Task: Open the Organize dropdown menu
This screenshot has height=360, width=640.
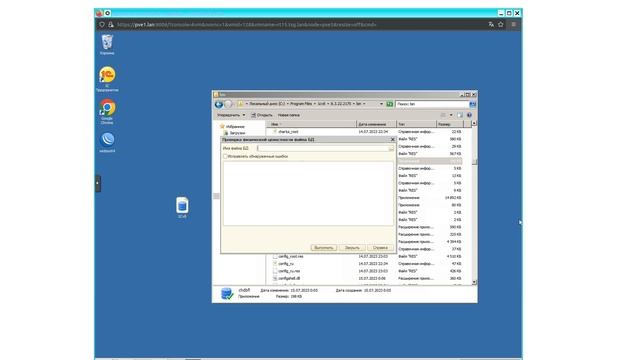Action: [231, 115]
